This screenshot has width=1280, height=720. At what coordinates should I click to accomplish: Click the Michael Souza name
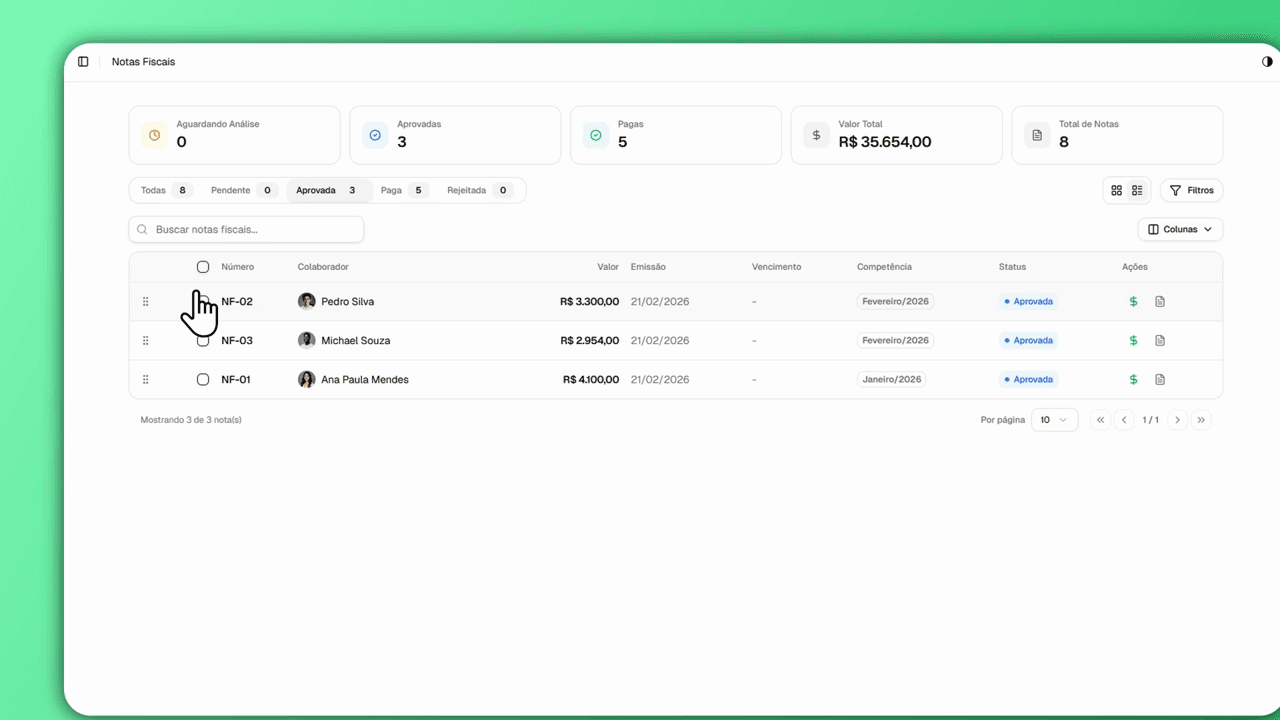click(x=356, y=340)
